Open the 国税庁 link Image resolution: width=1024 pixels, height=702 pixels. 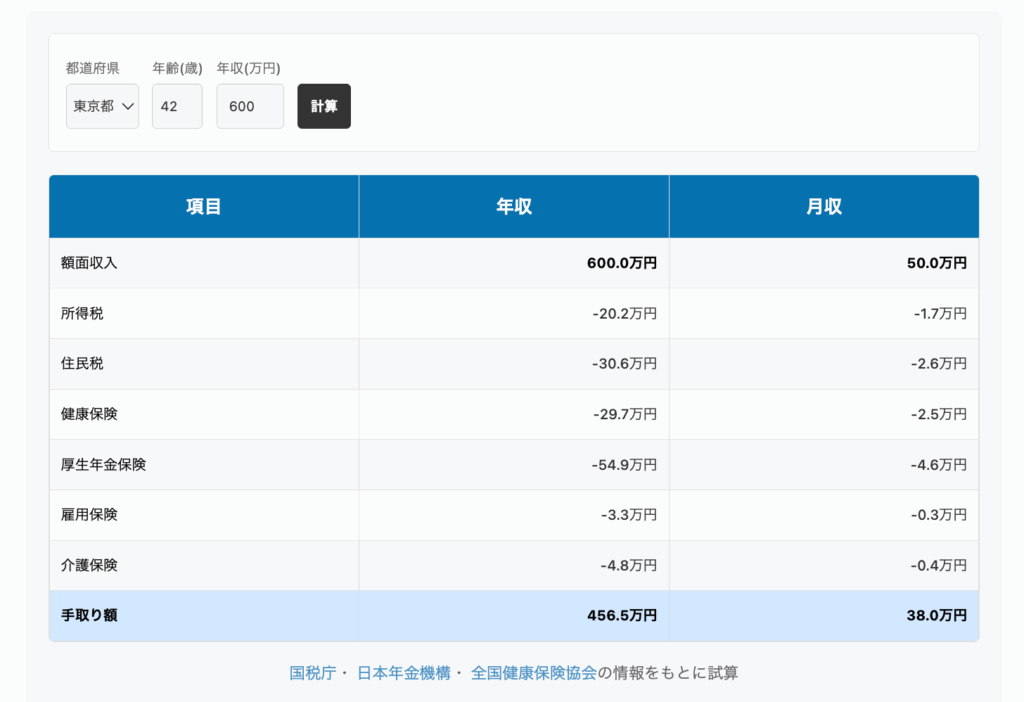point(312,673)
